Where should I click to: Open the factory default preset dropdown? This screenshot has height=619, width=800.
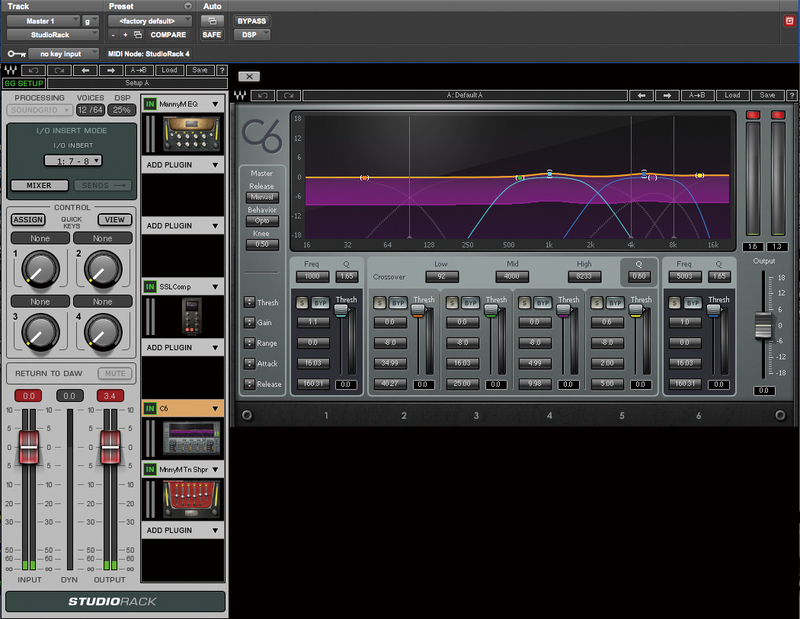149,21
